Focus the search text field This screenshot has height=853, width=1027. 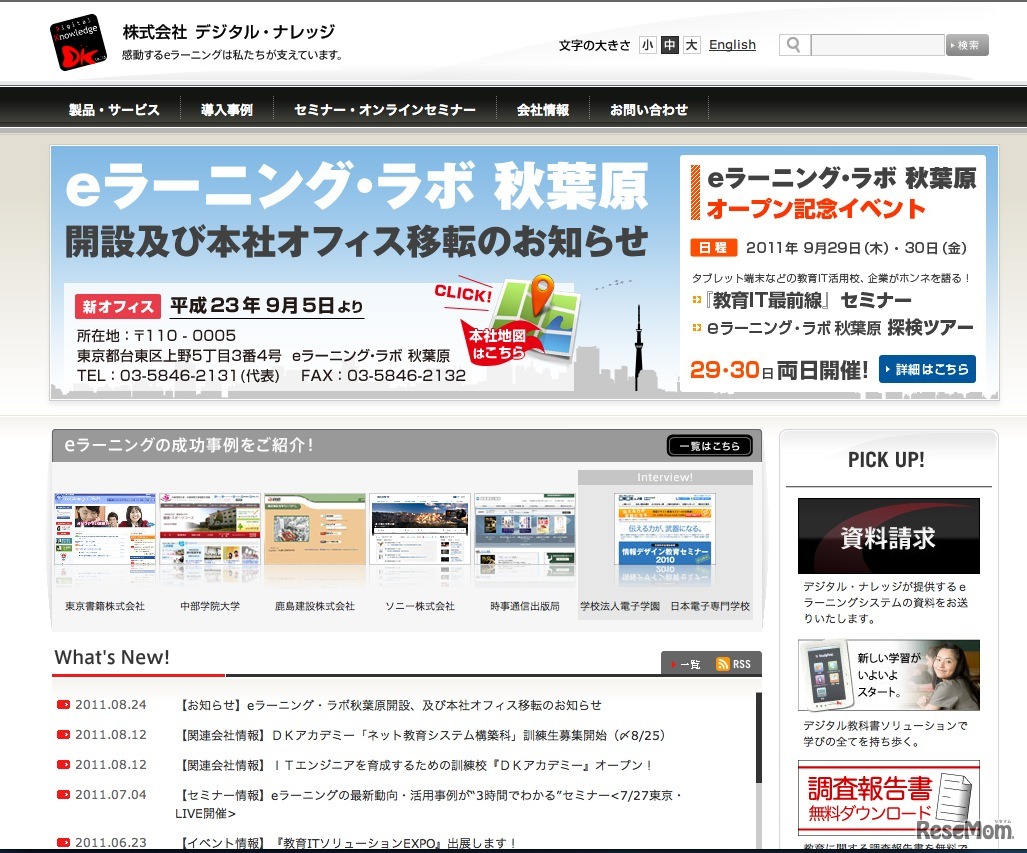(x=878, y=45)
